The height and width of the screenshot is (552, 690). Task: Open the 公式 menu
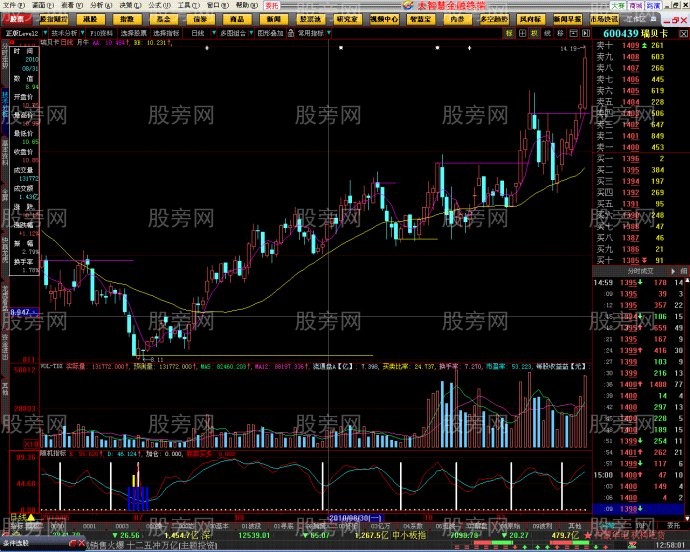coord(159,5)
